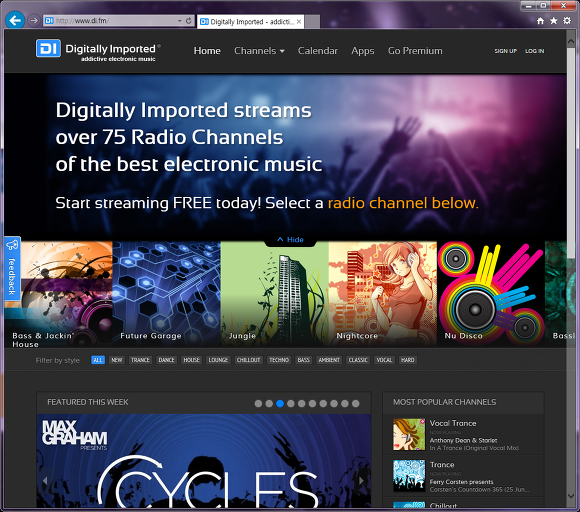Select the Bass & Jackin' House channel
This screenshot has width=580, height=512.
click(x=58, y=294)
